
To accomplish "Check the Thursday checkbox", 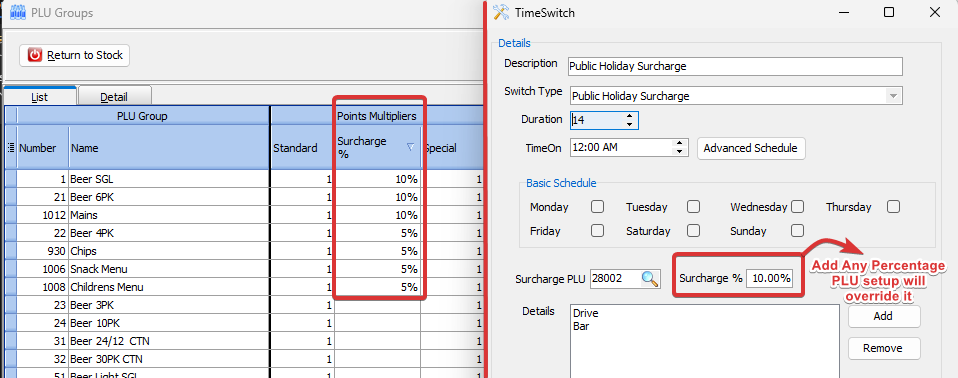I will click(x=893, y=207).
